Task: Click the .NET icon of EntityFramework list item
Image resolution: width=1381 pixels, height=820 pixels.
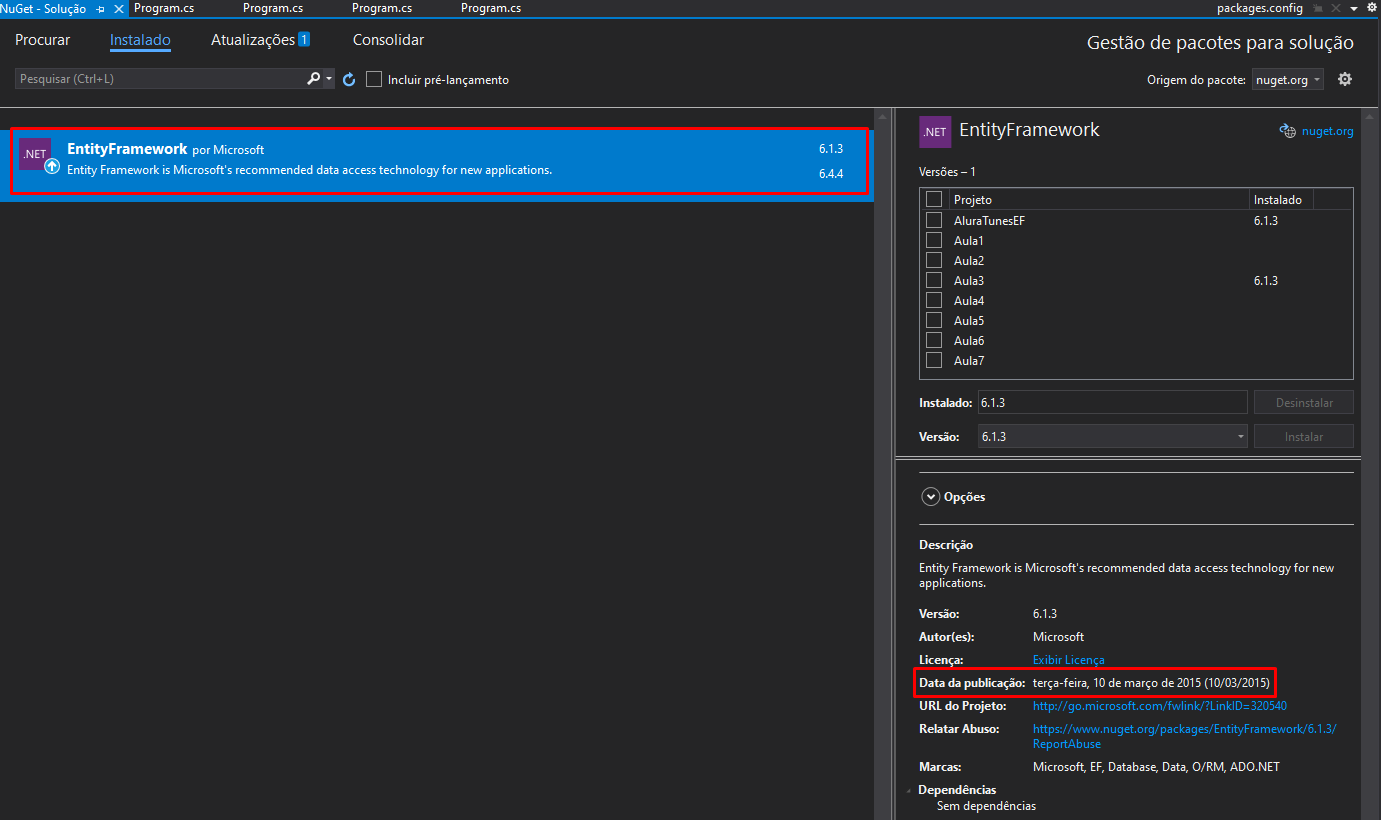Action: click(x=35, y=154)
